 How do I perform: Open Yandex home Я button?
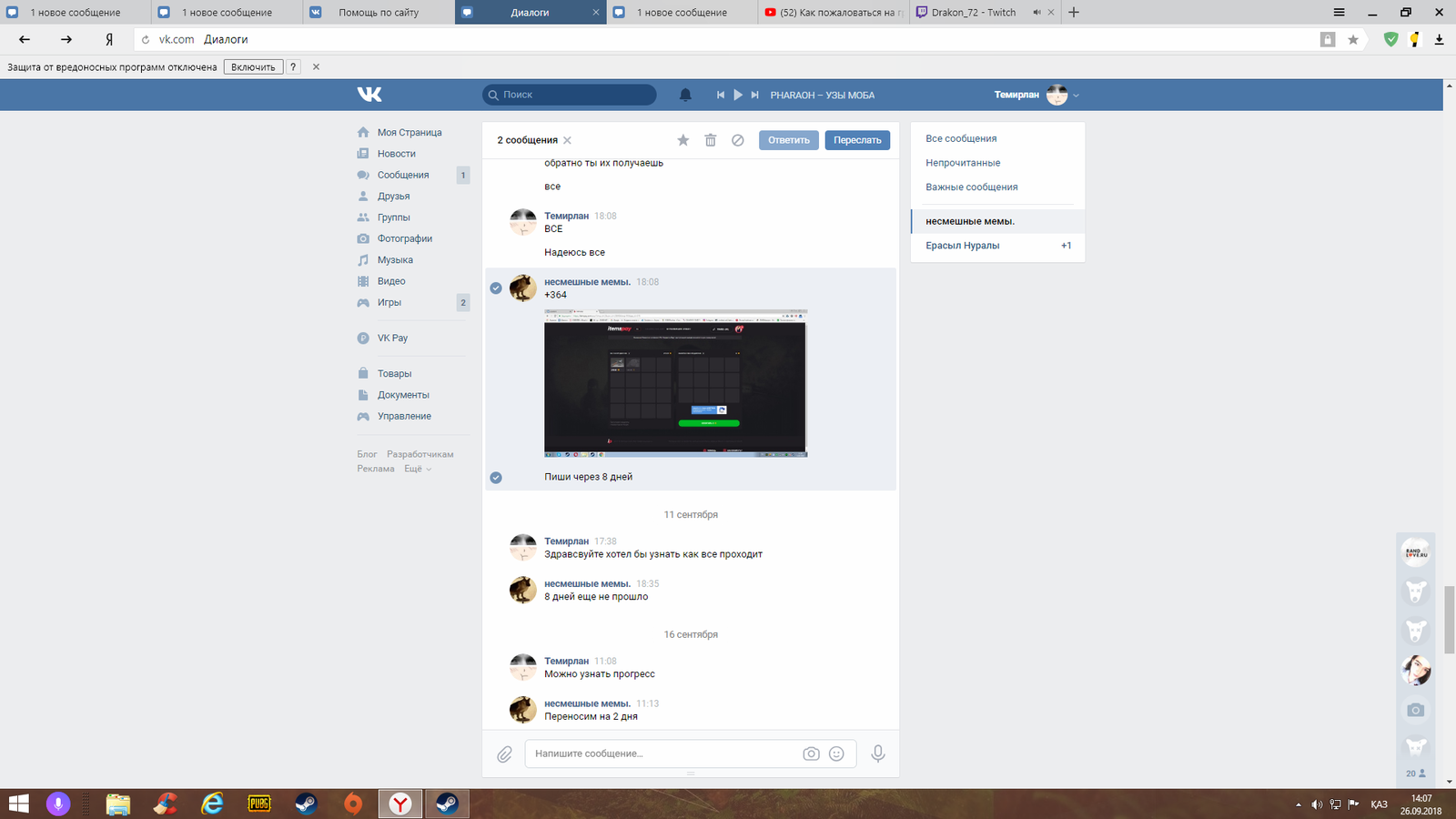pyautogui.click(x=109, y=39)
